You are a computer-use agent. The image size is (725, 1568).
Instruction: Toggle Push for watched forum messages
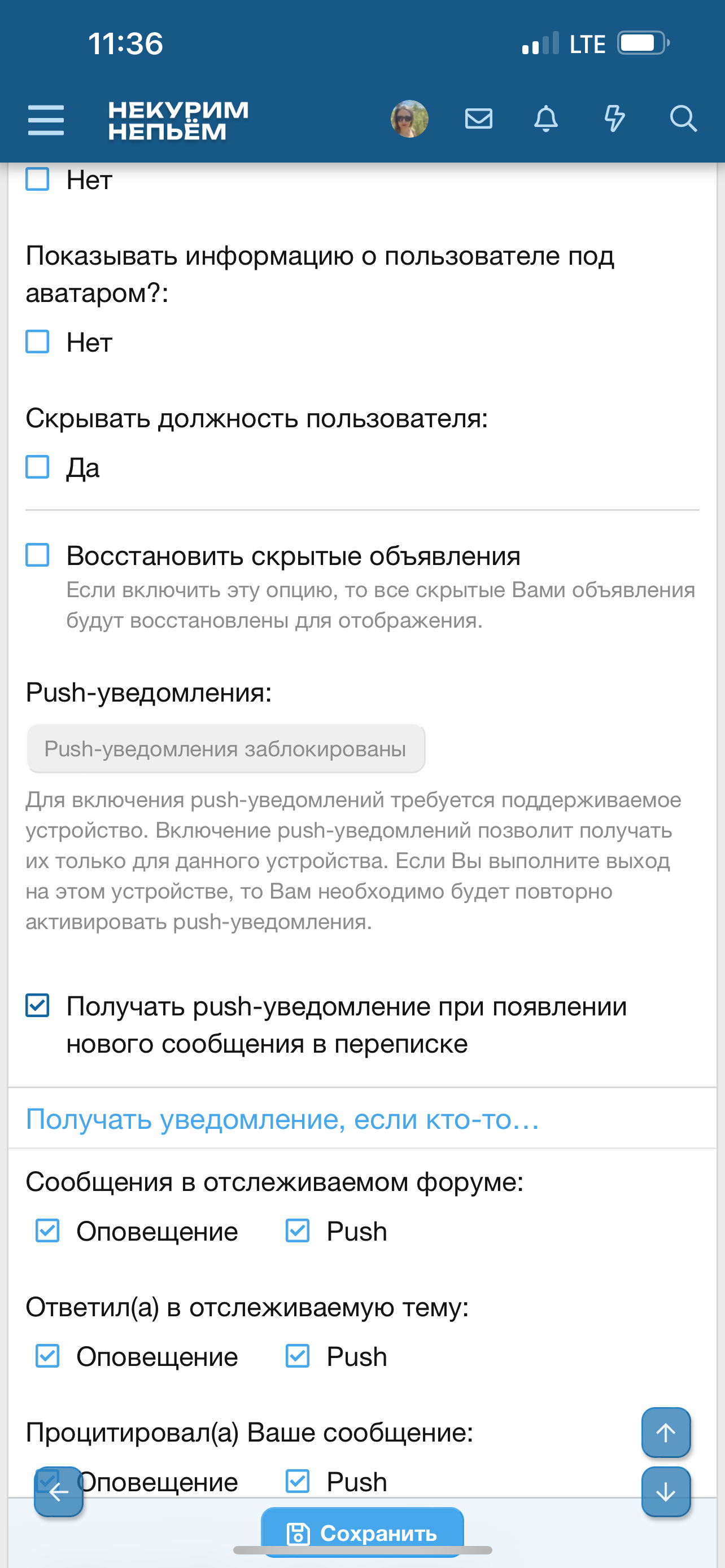coord(298,1231)
